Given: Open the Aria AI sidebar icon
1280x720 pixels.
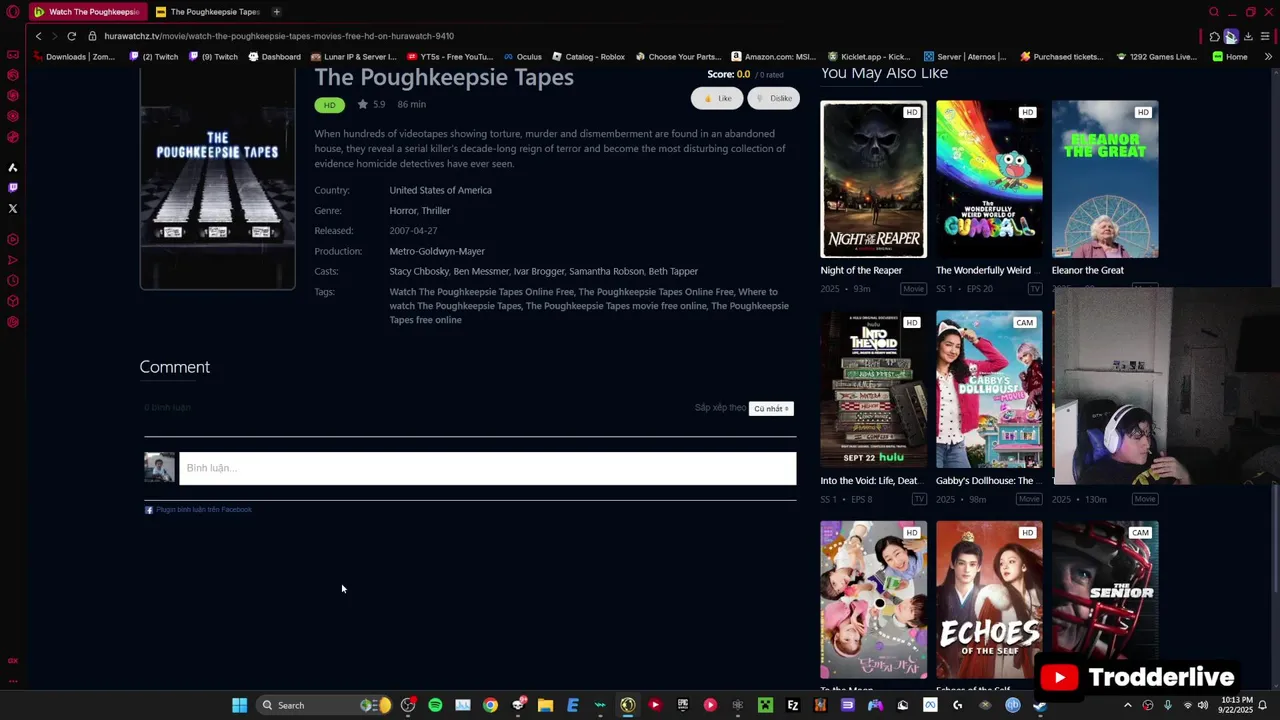Looking at the screenshot, I should tap(13, 167).
